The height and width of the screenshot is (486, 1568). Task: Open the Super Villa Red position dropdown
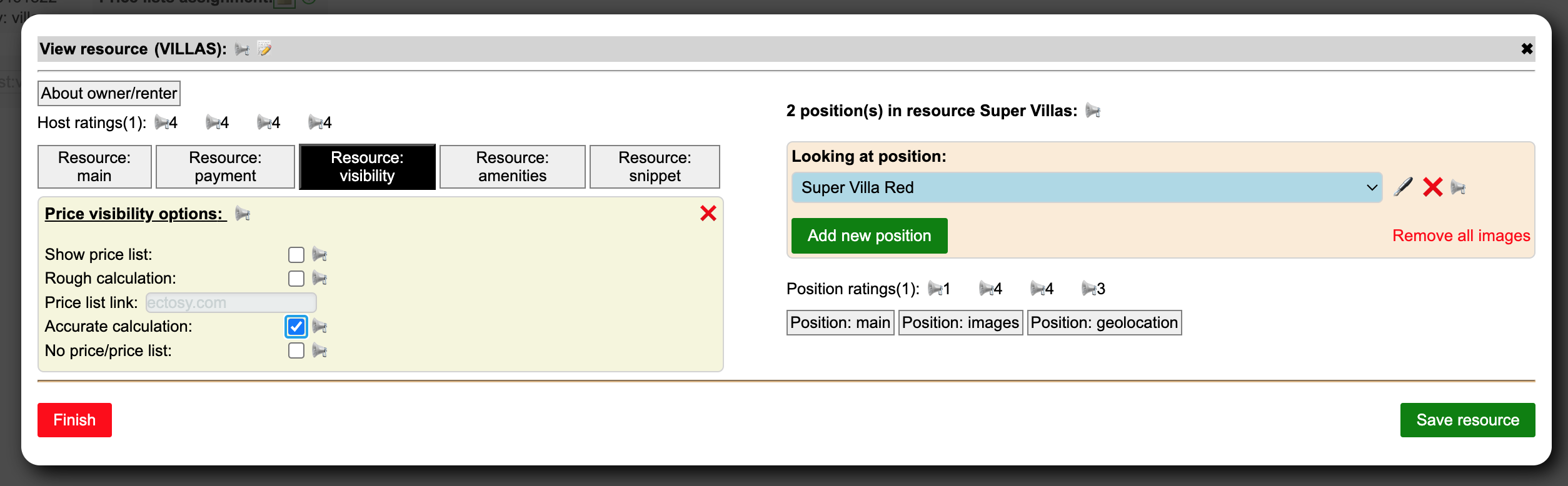[x=1086, y=187]
